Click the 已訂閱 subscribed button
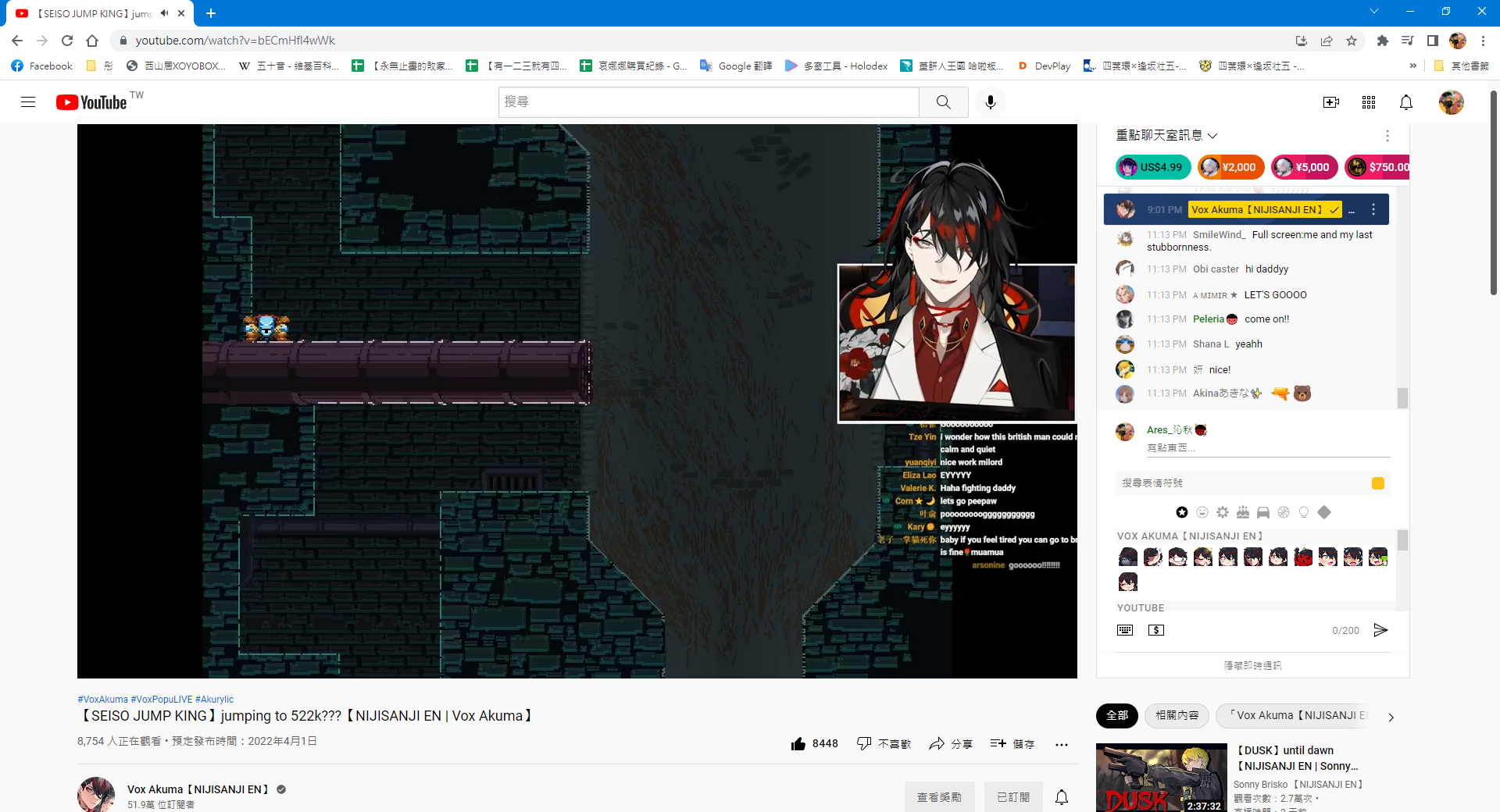The width and height of the screenshot is (1500, 812). [1013, 797]
